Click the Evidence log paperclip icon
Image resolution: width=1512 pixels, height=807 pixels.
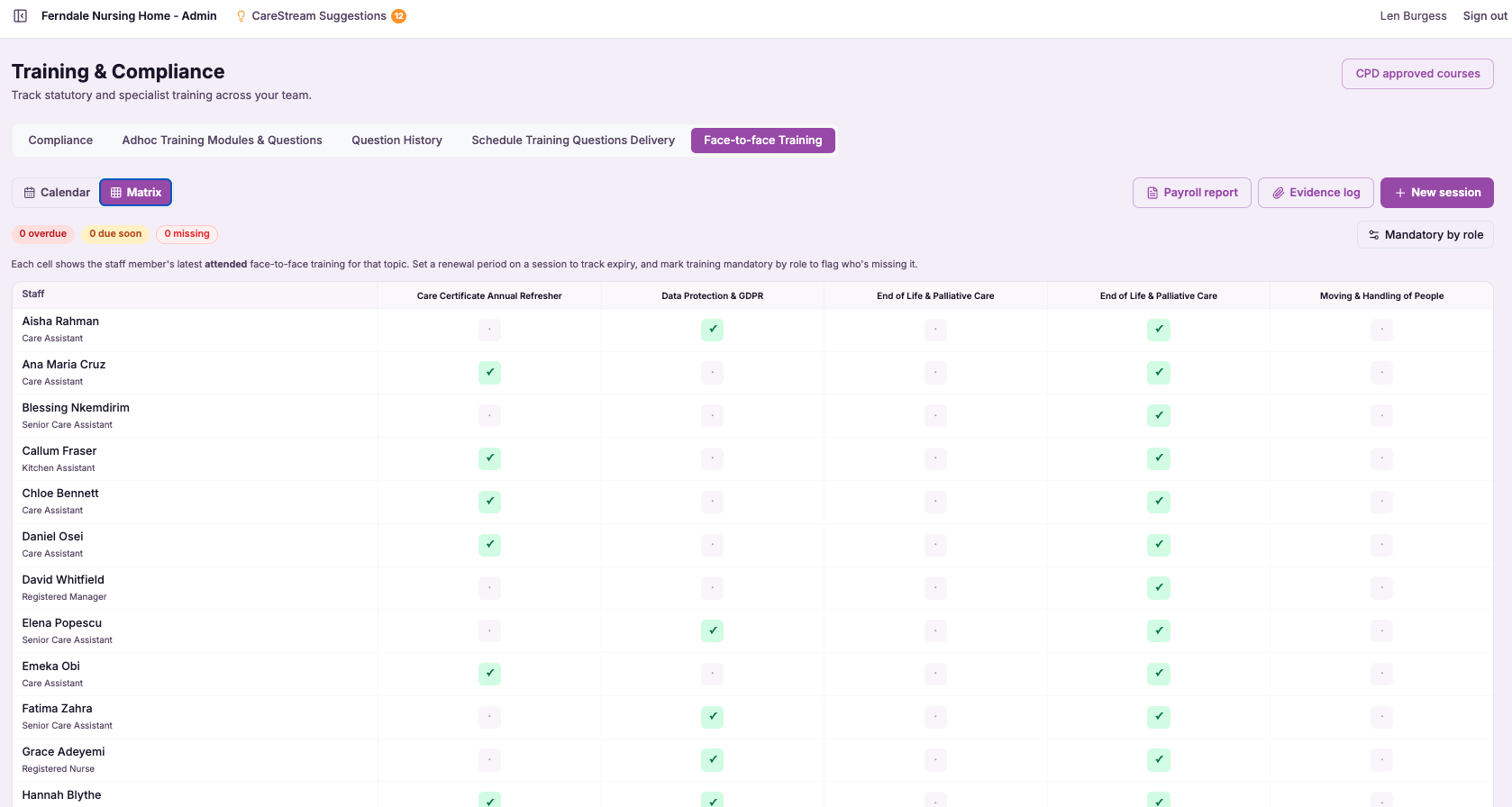tap(1278, 193)
